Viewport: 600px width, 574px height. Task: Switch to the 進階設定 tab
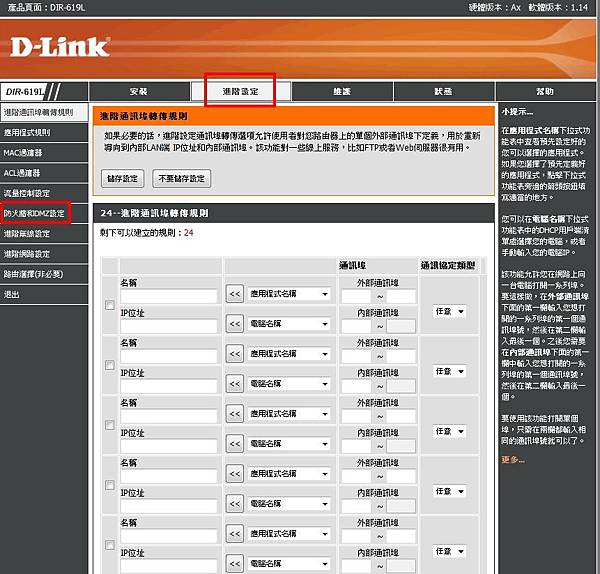click(240, 91)
